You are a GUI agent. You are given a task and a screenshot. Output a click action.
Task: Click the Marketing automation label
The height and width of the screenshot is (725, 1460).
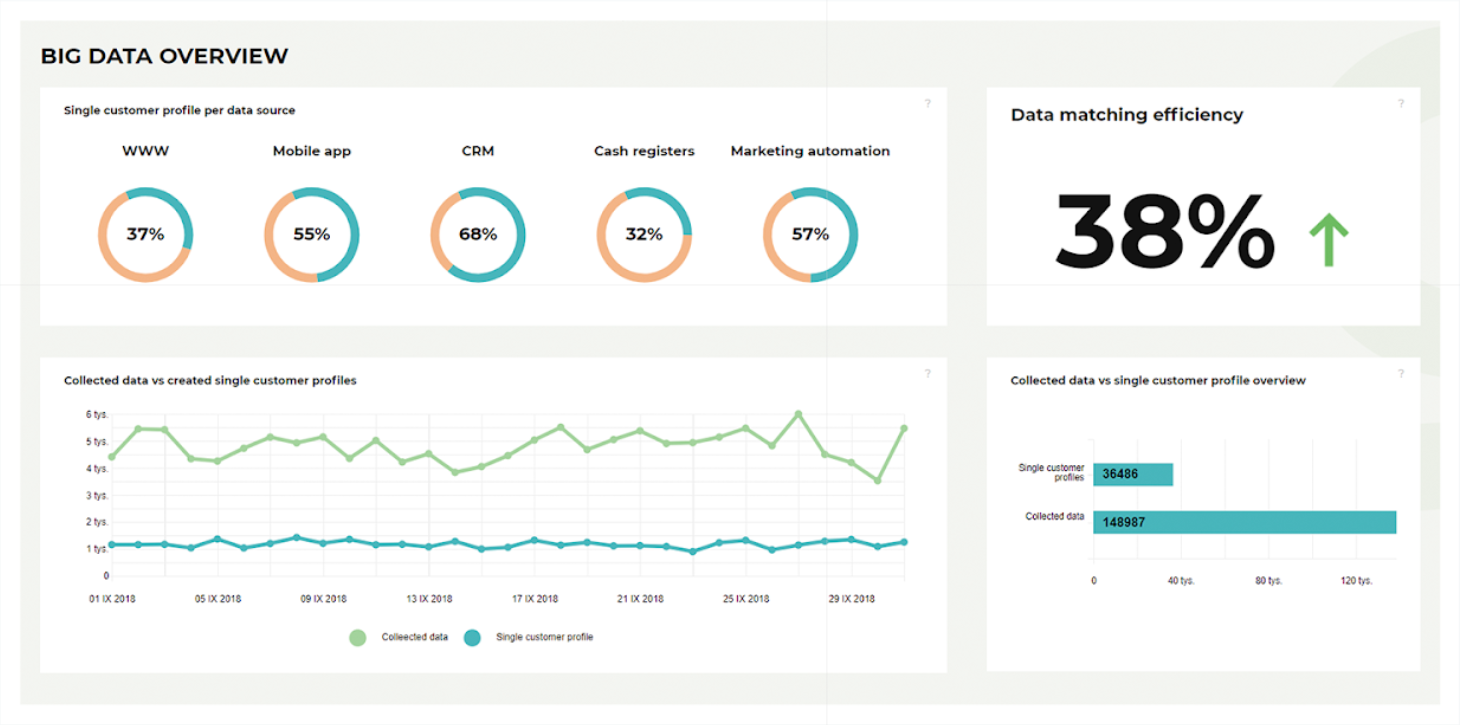[x=810, y=151]
